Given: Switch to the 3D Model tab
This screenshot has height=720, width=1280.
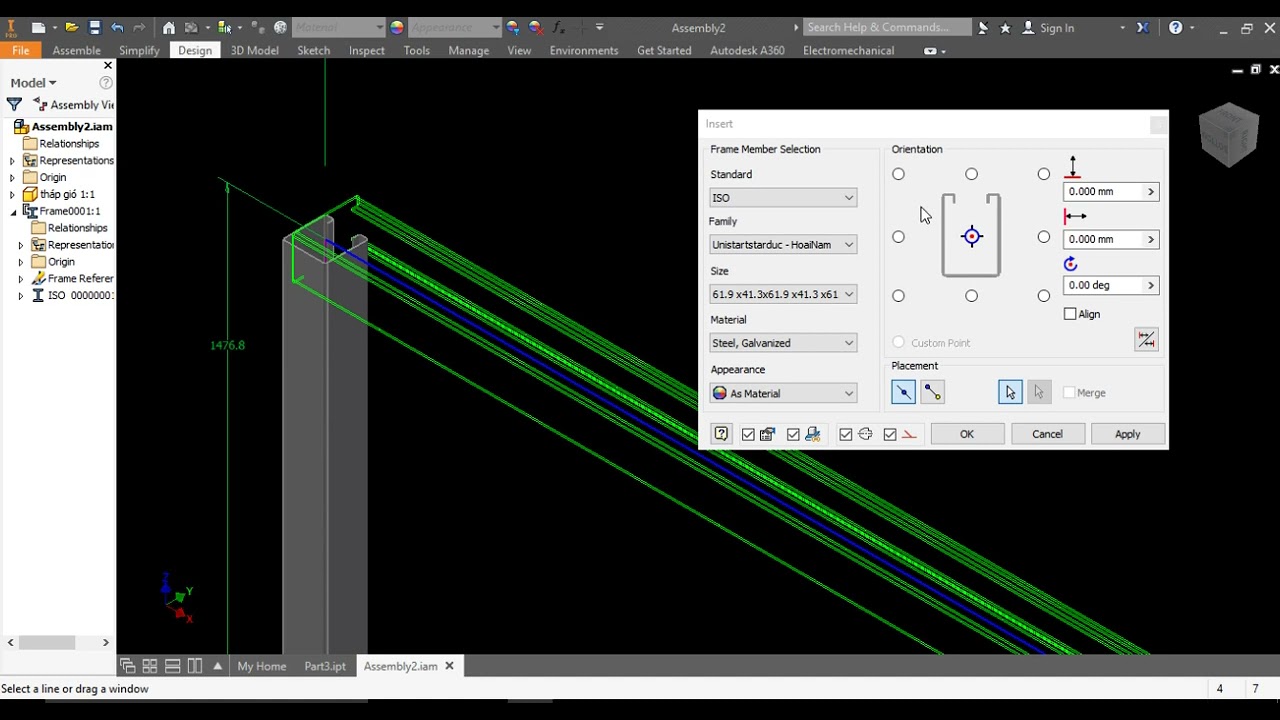Looking at the screenshot, I should pos(254,50).
